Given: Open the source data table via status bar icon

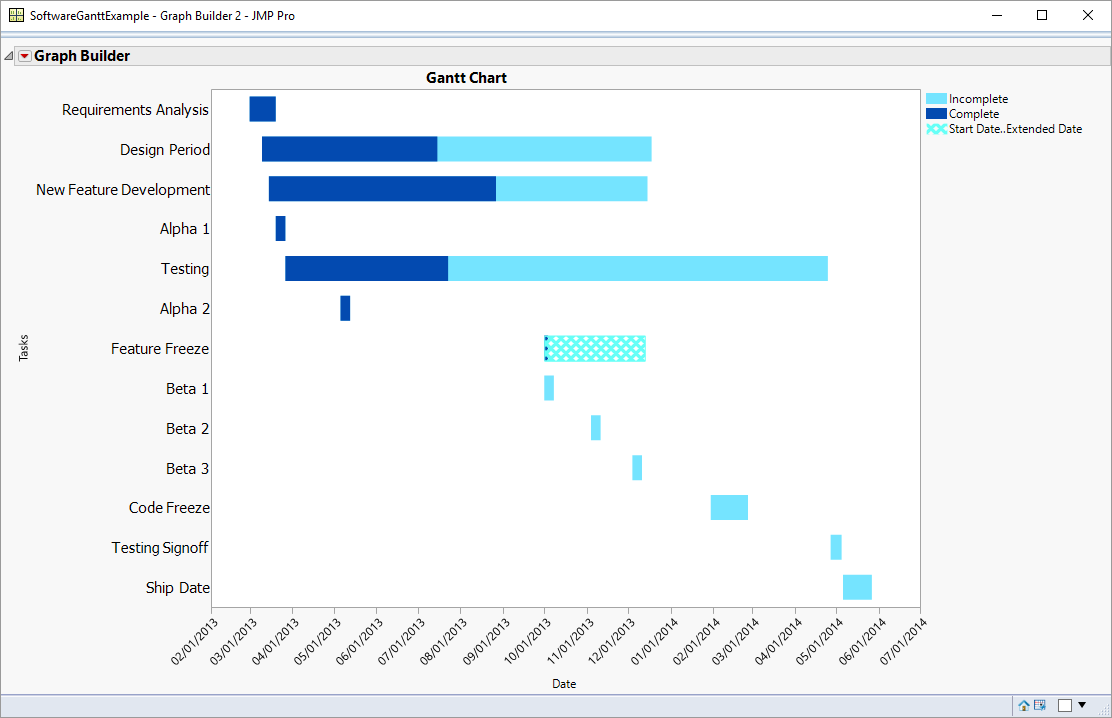Looking at the screenshot, I should coord(1039,705).
